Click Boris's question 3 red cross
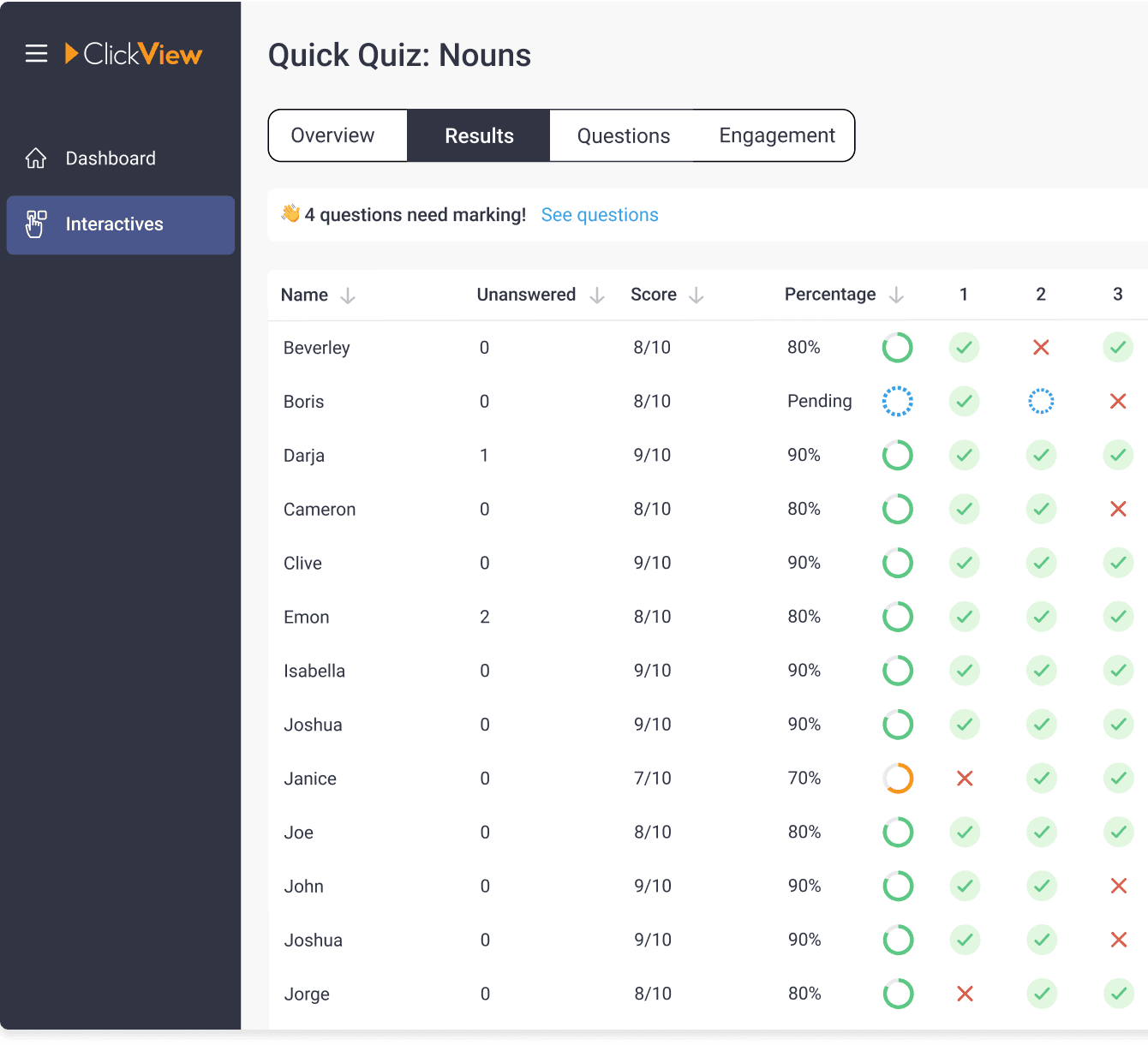This screenshot has height=1045, width=1148. (x=1118, y=401)
